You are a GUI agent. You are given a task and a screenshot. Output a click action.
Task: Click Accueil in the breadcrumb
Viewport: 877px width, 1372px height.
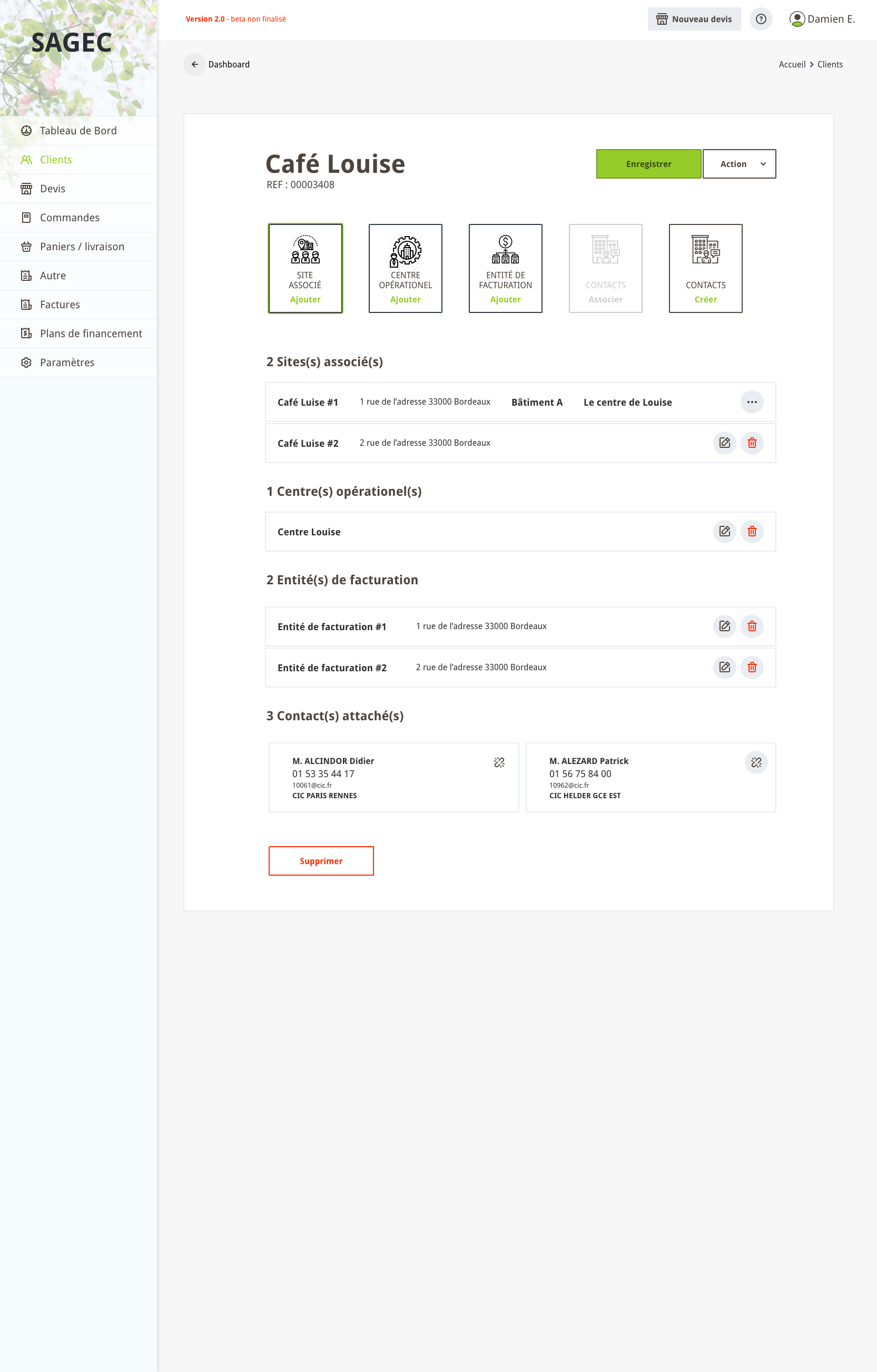click(792, 64)
